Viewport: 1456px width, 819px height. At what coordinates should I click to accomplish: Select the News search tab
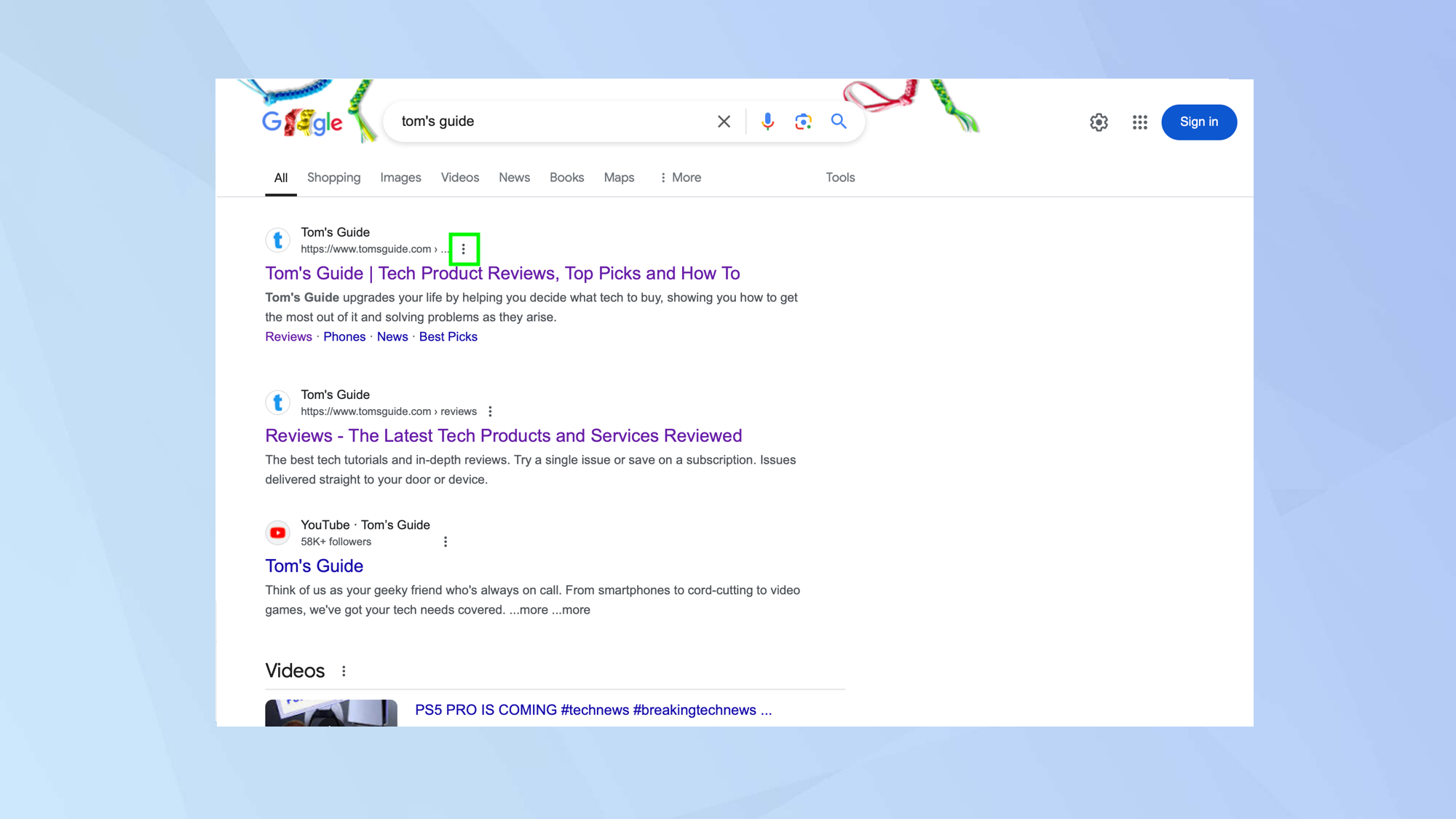pyautogui.click(x=514, y=178)
